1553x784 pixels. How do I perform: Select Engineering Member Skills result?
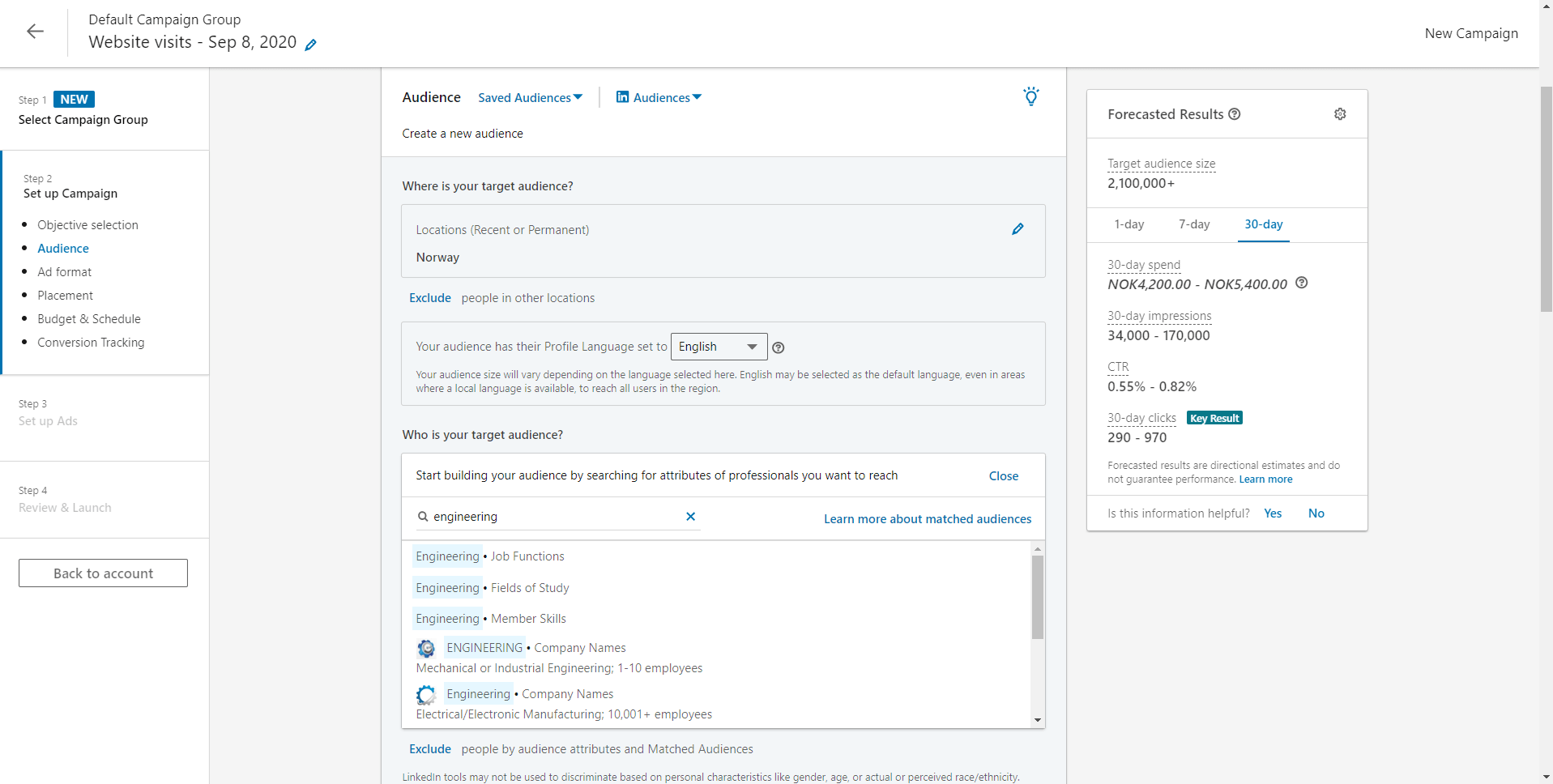716,619
